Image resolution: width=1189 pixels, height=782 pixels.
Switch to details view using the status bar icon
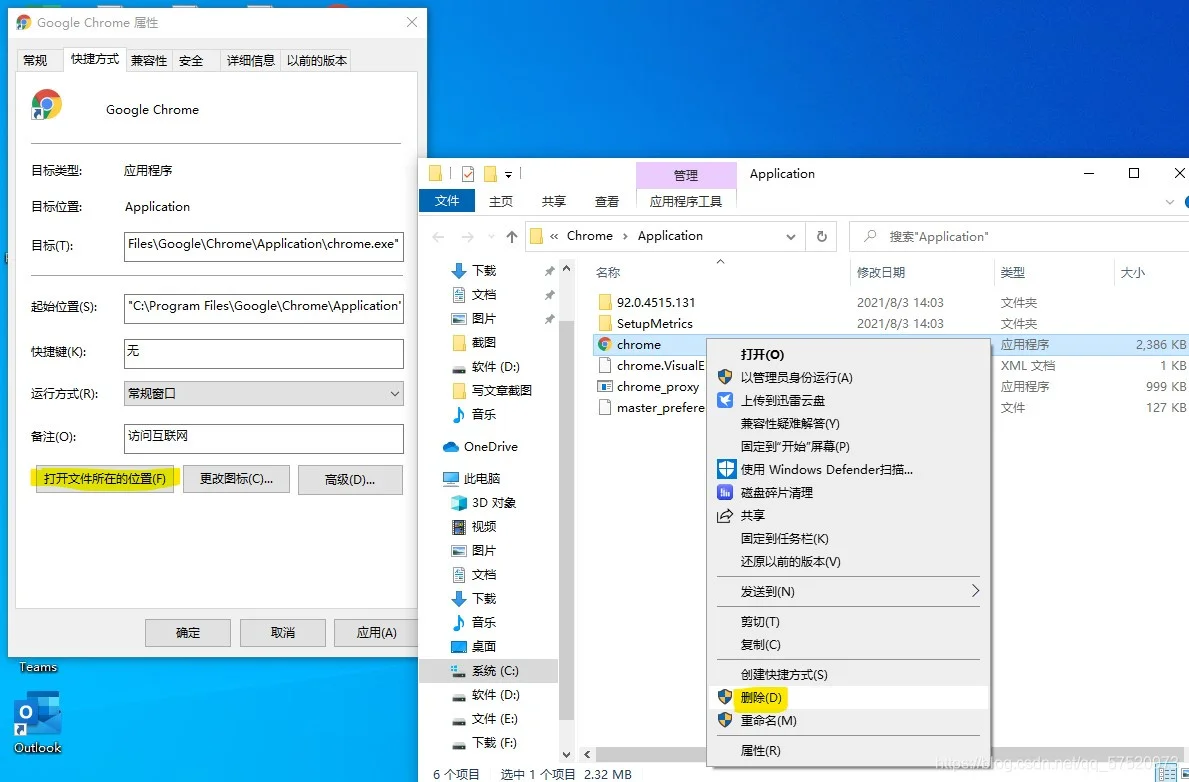[1167, 774]
